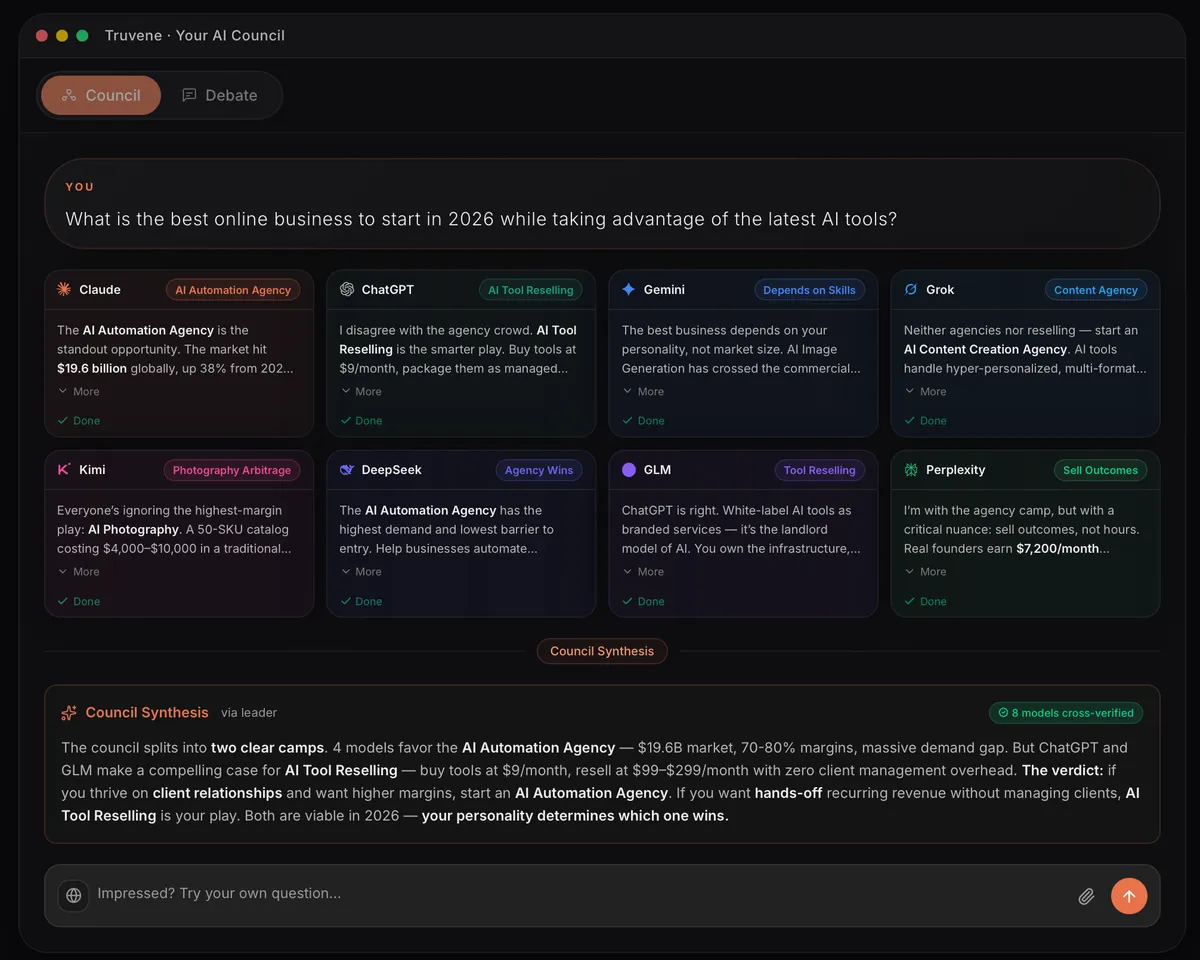Viewport: 1200px width, 960px height.
Task: Click the checkmark in cross-verified badge
Action: (x=1003, y=713)
